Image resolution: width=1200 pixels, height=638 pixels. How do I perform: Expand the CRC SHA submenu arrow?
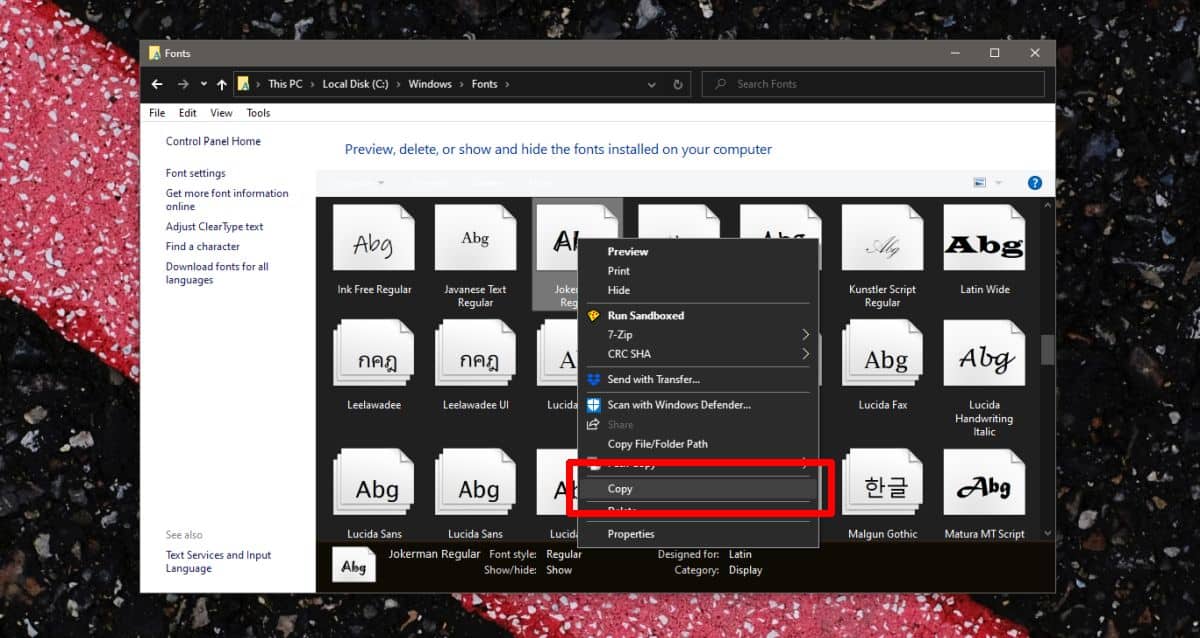805,354
